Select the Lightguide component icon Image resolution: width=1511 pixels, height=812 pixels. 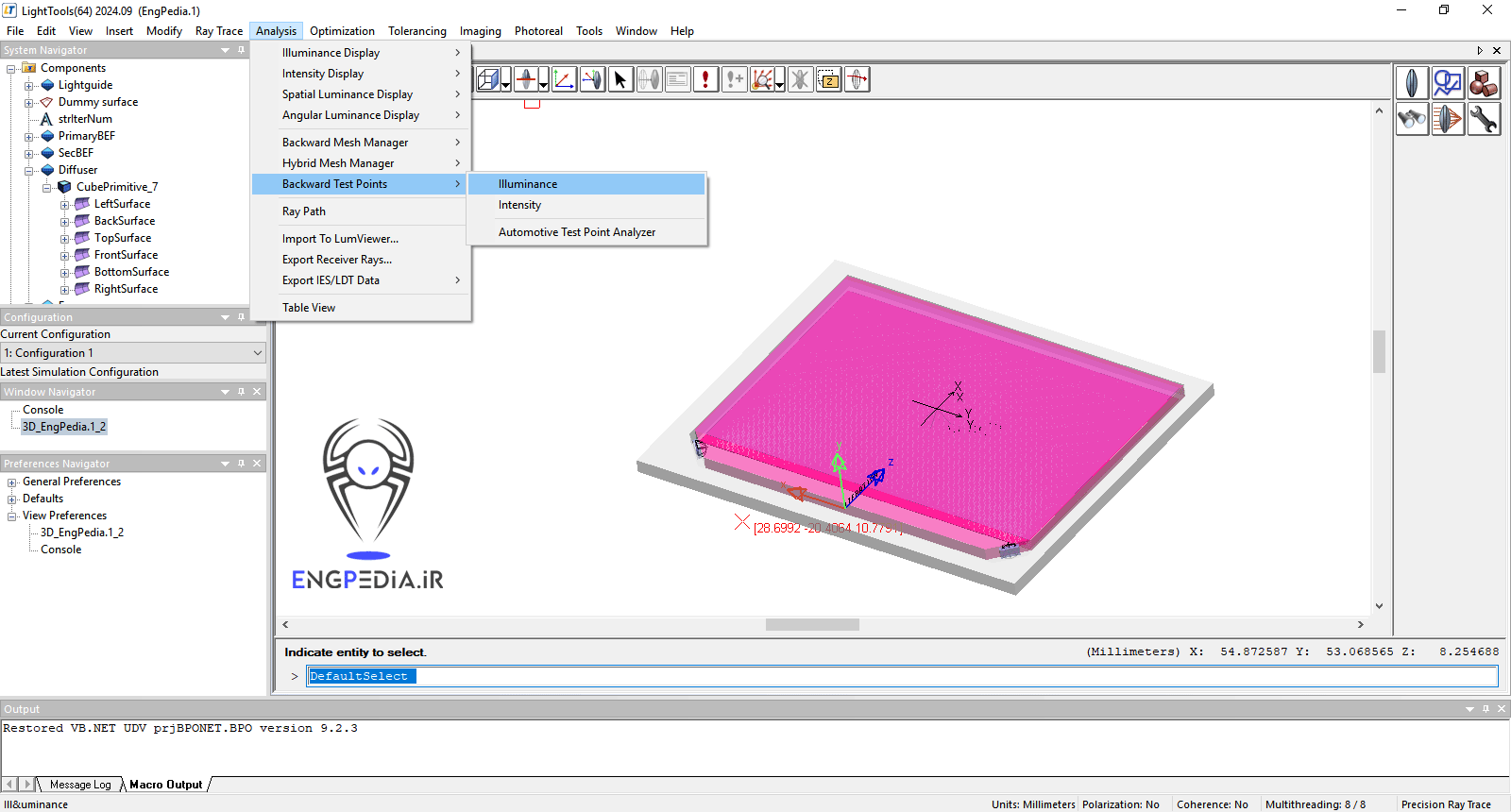pyautogui.click(x=47, y=85)
